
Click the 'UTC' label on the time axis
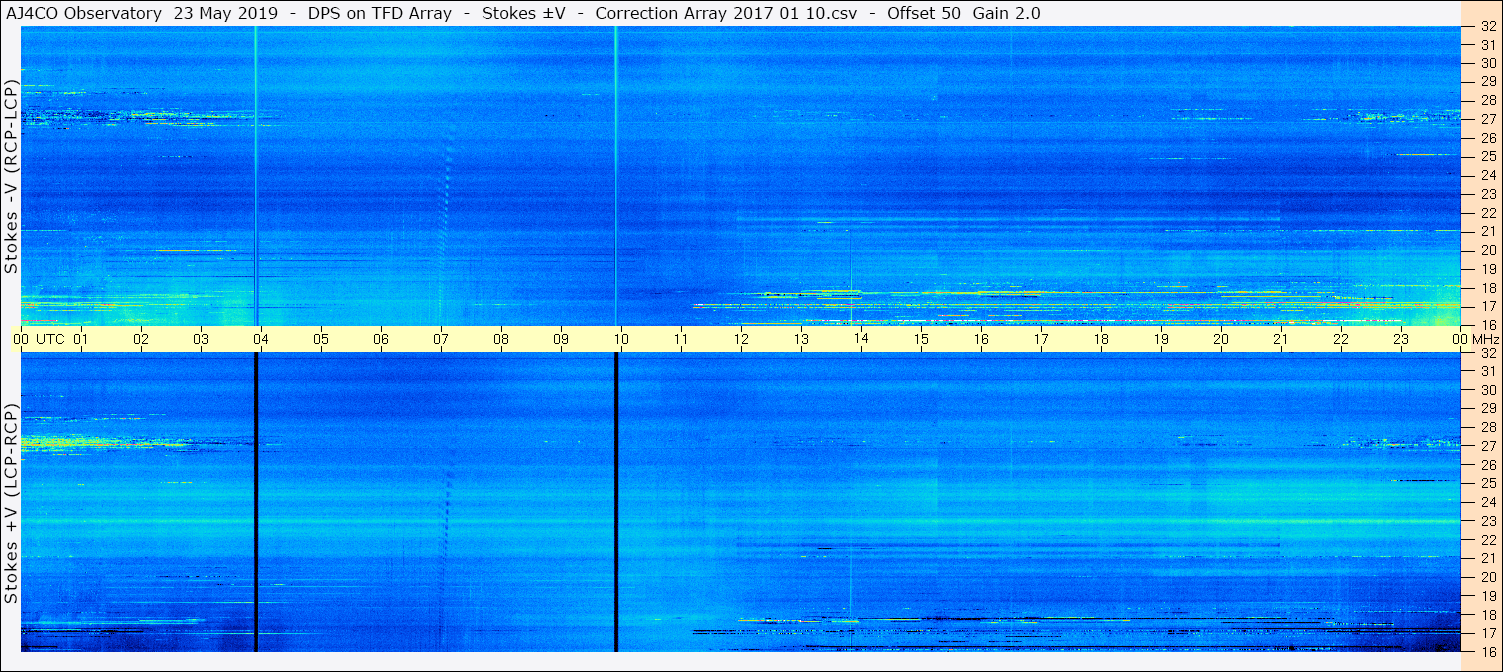click(50, 339)
